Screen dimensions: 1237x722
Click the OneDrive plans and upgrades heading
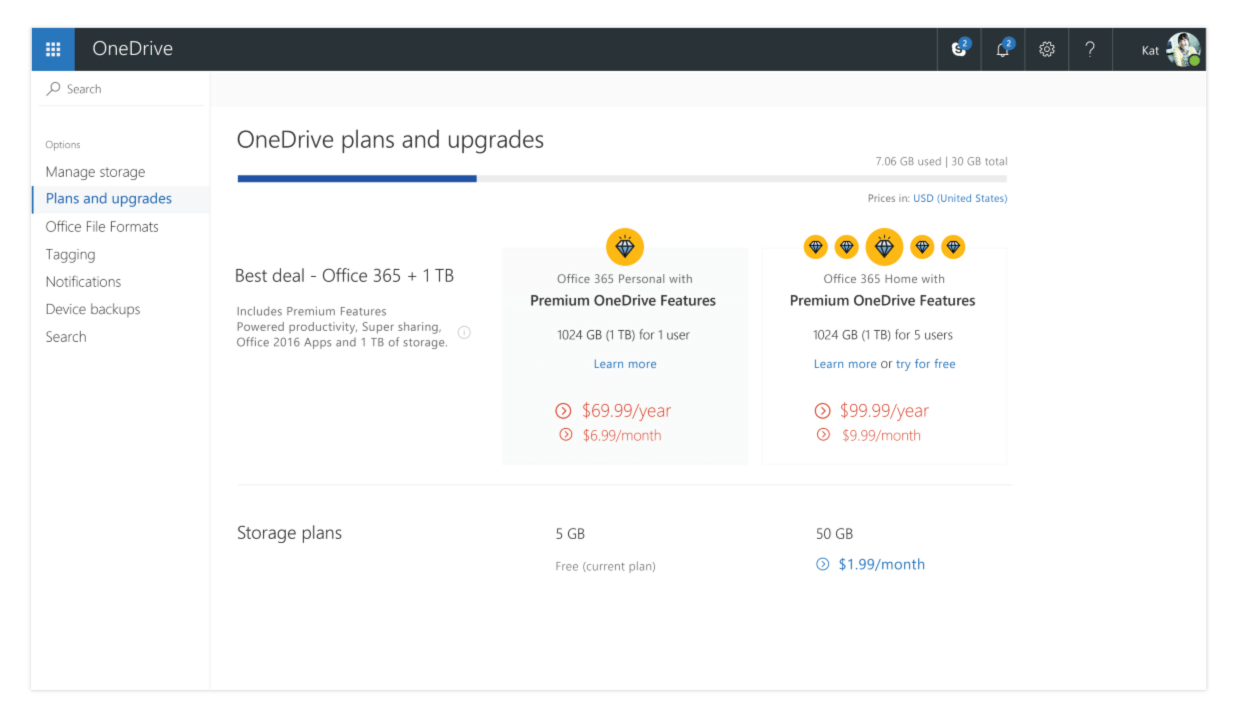[x=390, y=140]
